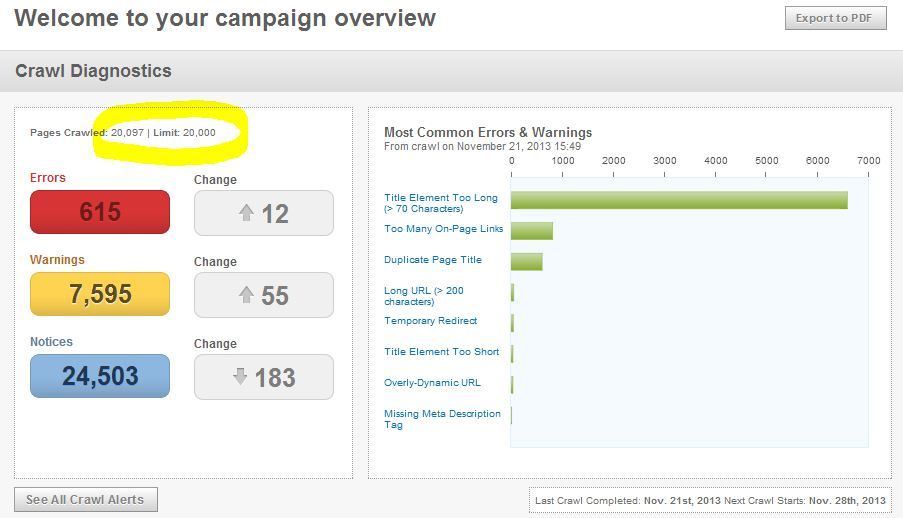Open Duplicate Page Title link
This screenshot has height=518, width=903.
[432, 260]
